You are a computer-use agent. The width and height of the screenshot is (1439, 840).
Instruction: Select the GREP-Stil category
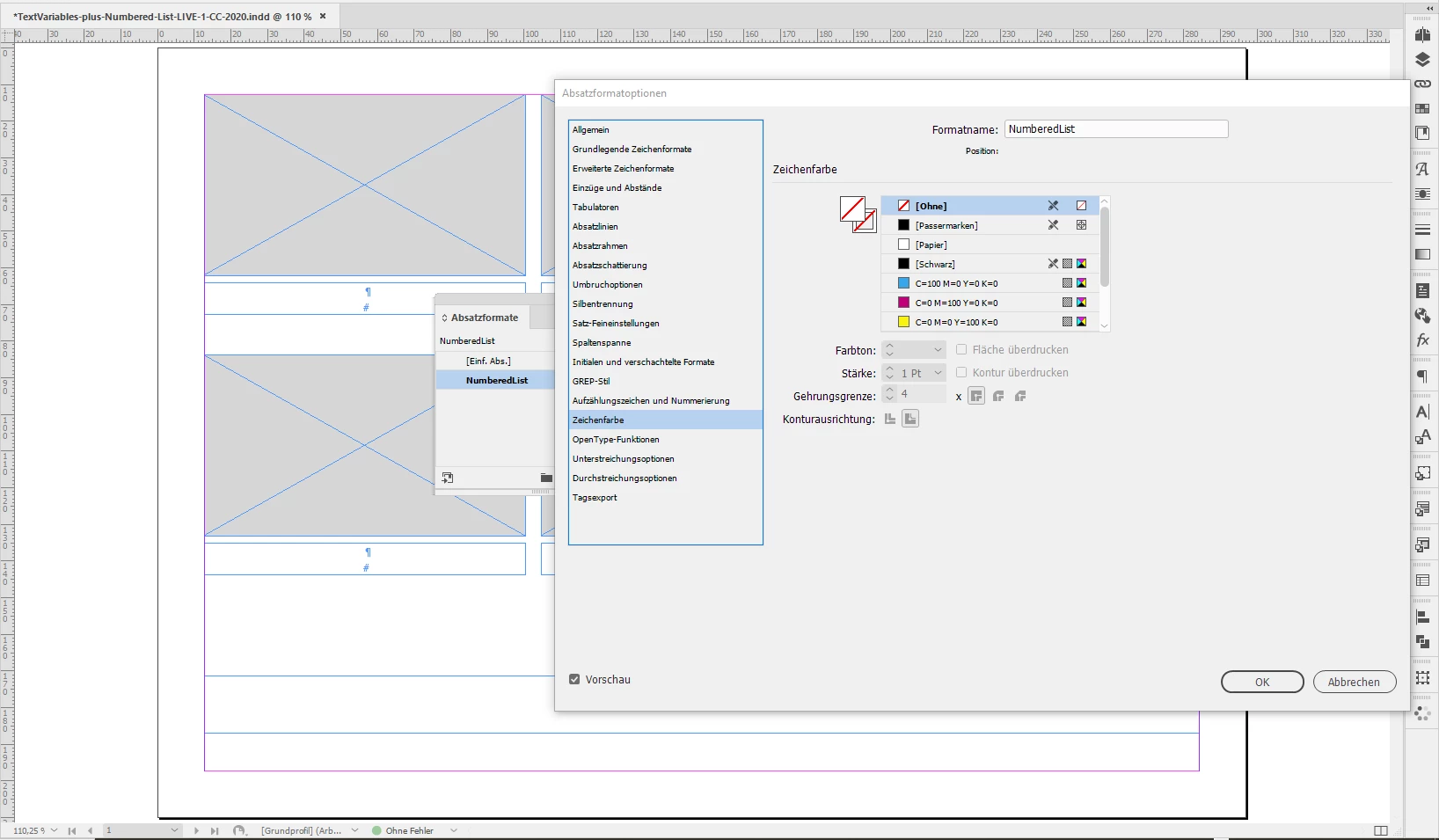(665, 381)
